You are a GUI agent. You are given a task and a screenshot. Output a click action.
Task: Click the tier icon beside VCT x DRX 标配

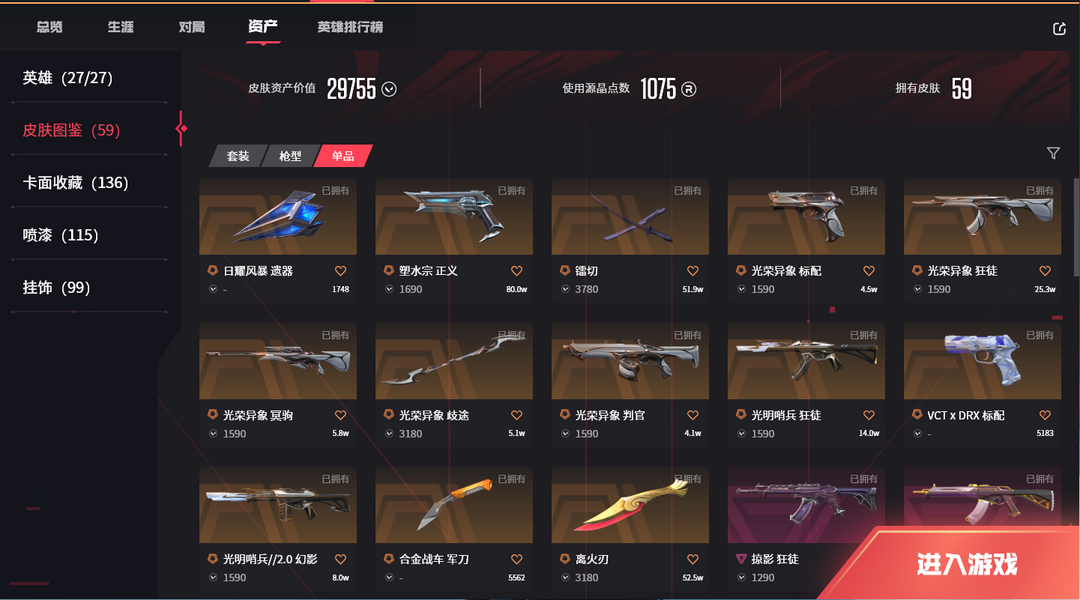(x=917, y=415)
